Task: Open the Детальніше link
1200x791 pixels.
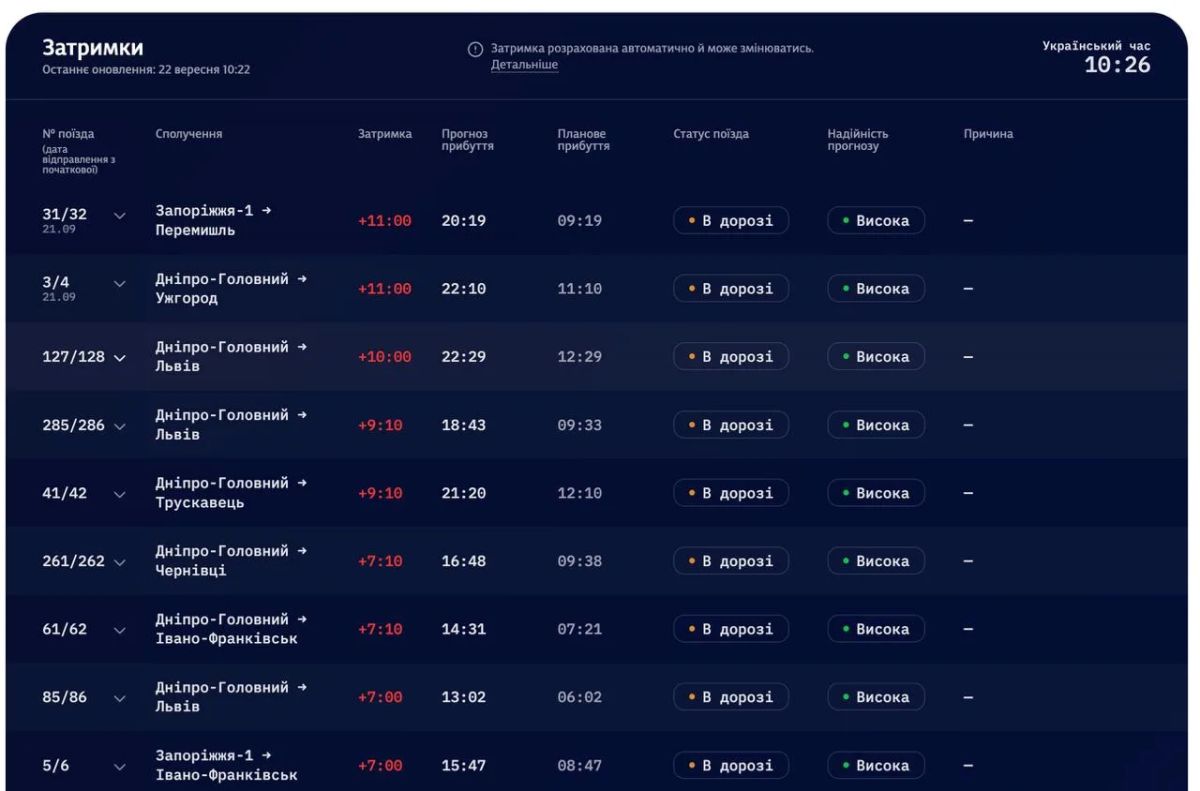Action: [524, 65]
